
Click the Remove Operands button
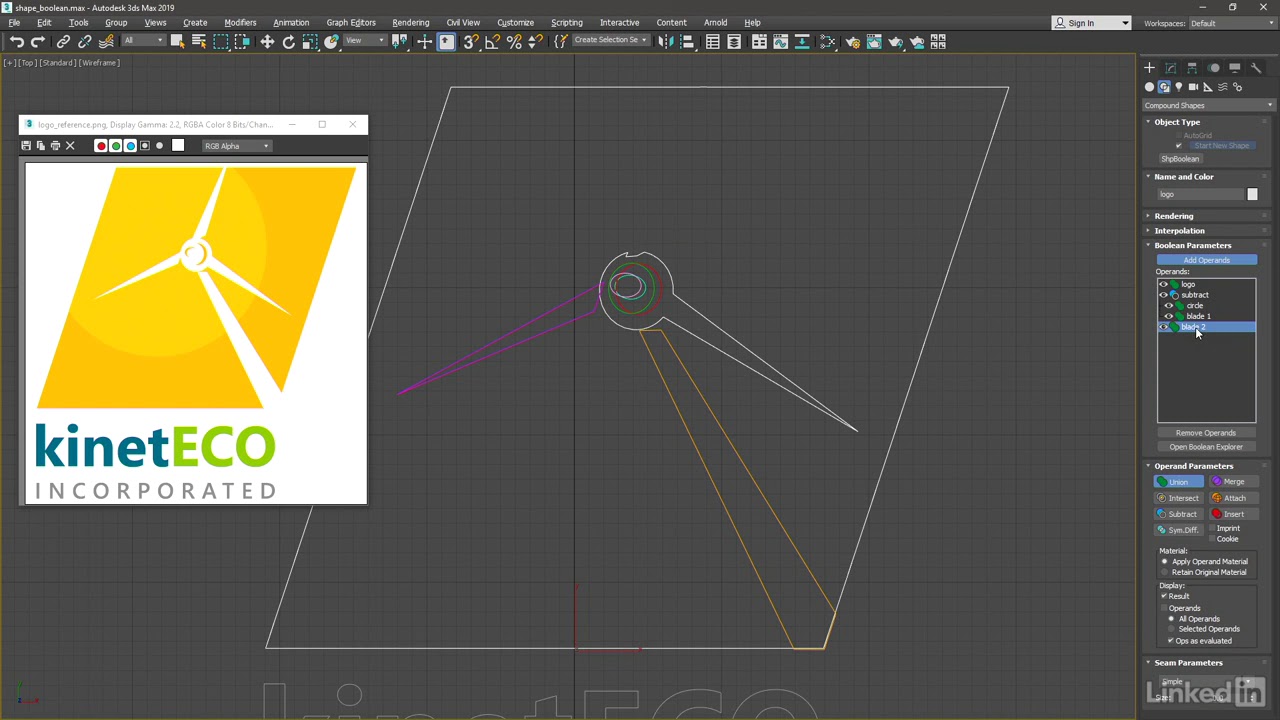coord(1206,433)
